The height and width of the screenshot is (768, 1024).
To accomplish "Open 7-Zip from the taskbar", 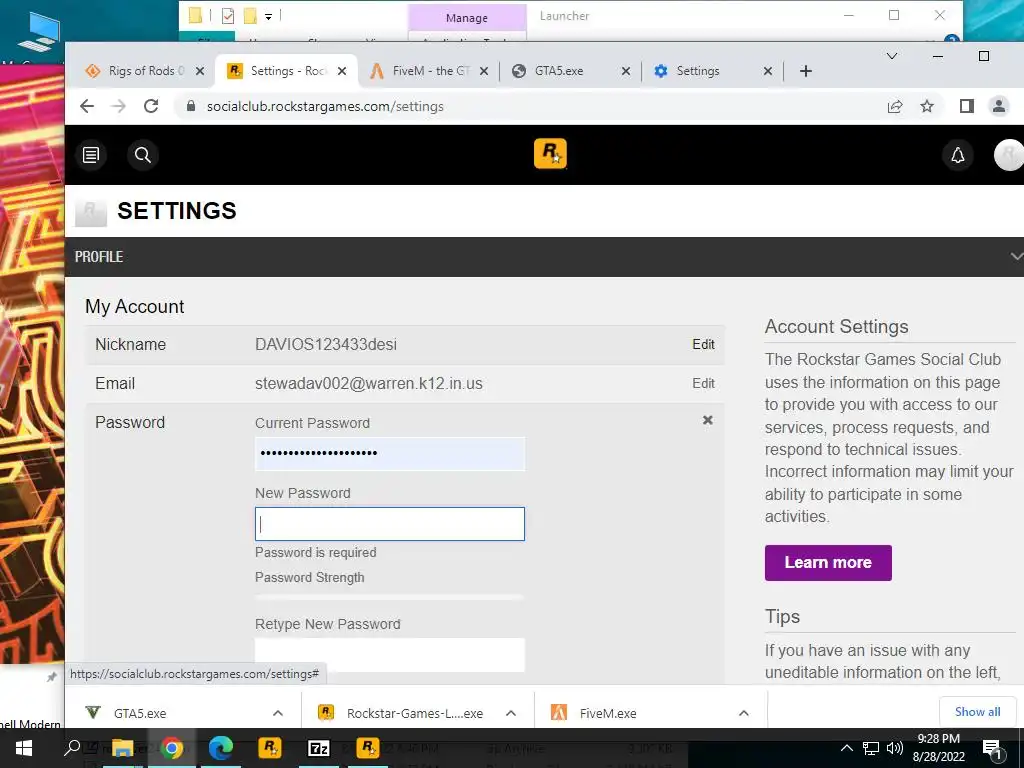I will [319, 748].
